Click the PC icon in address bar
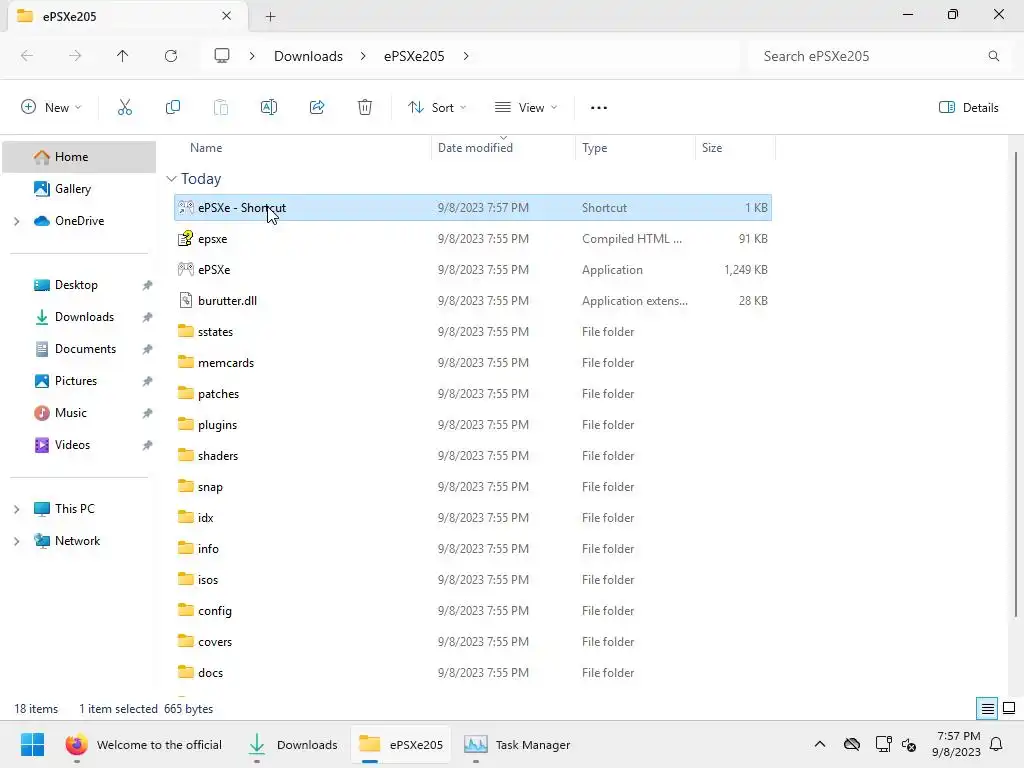 click(222, 56)
